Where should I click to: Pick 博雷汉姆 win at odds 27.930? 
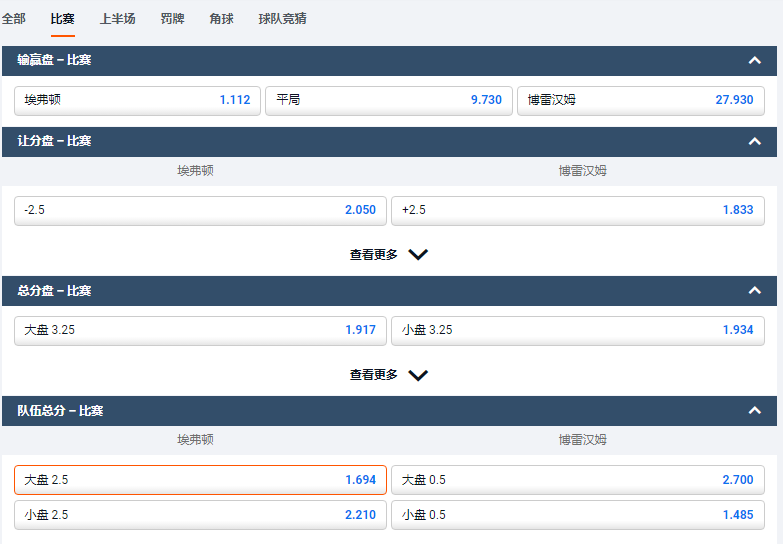pos(640,100)
